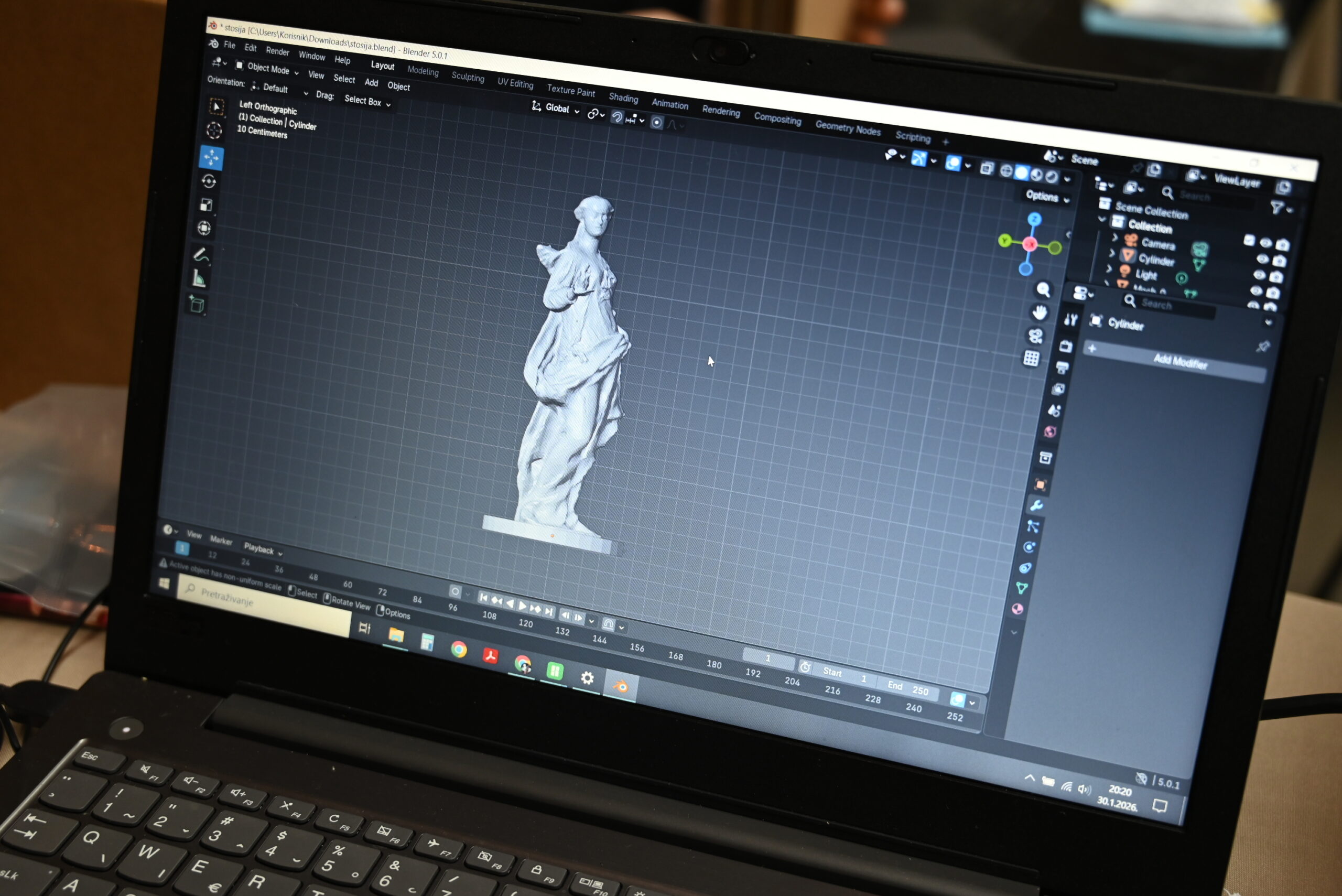Select the Rotate tool
This screenshot has width=1342, height=896.
209,181
